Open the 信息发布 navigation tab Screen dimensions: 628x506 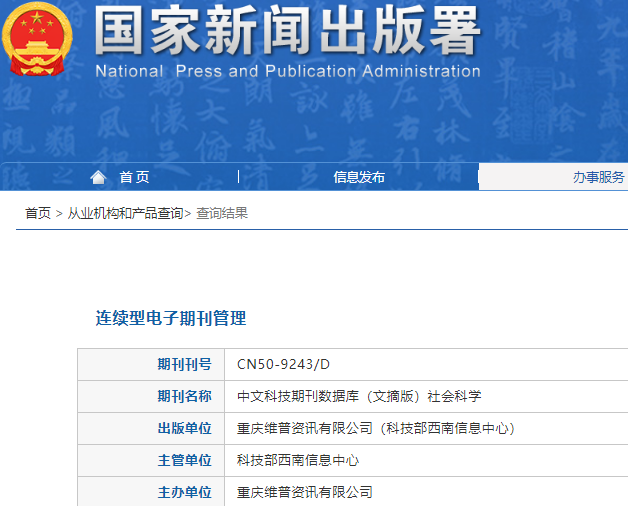[x=358, y=177]
